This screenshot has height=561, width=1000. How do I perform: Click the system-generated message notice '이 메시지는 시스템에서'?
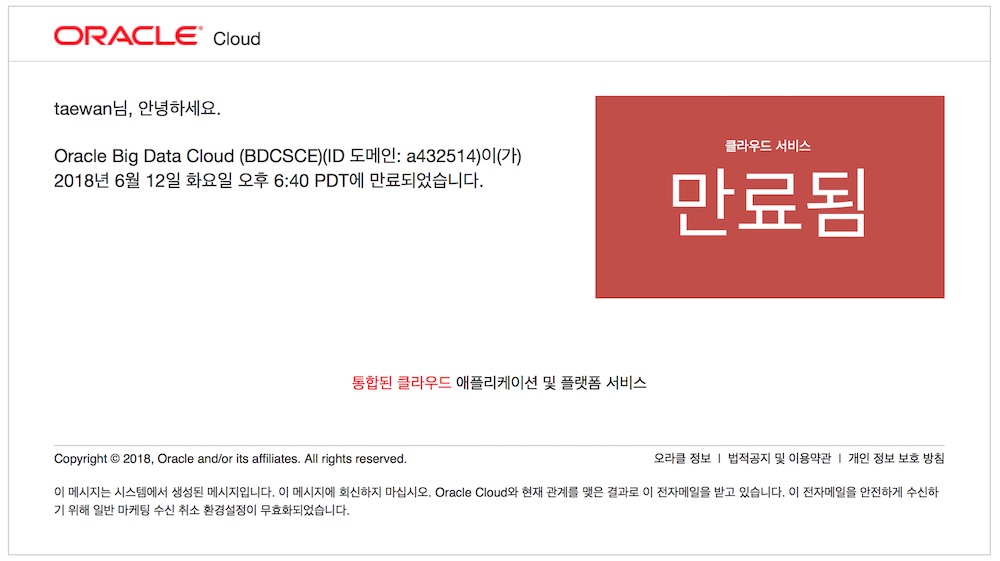tap(497, 492)
